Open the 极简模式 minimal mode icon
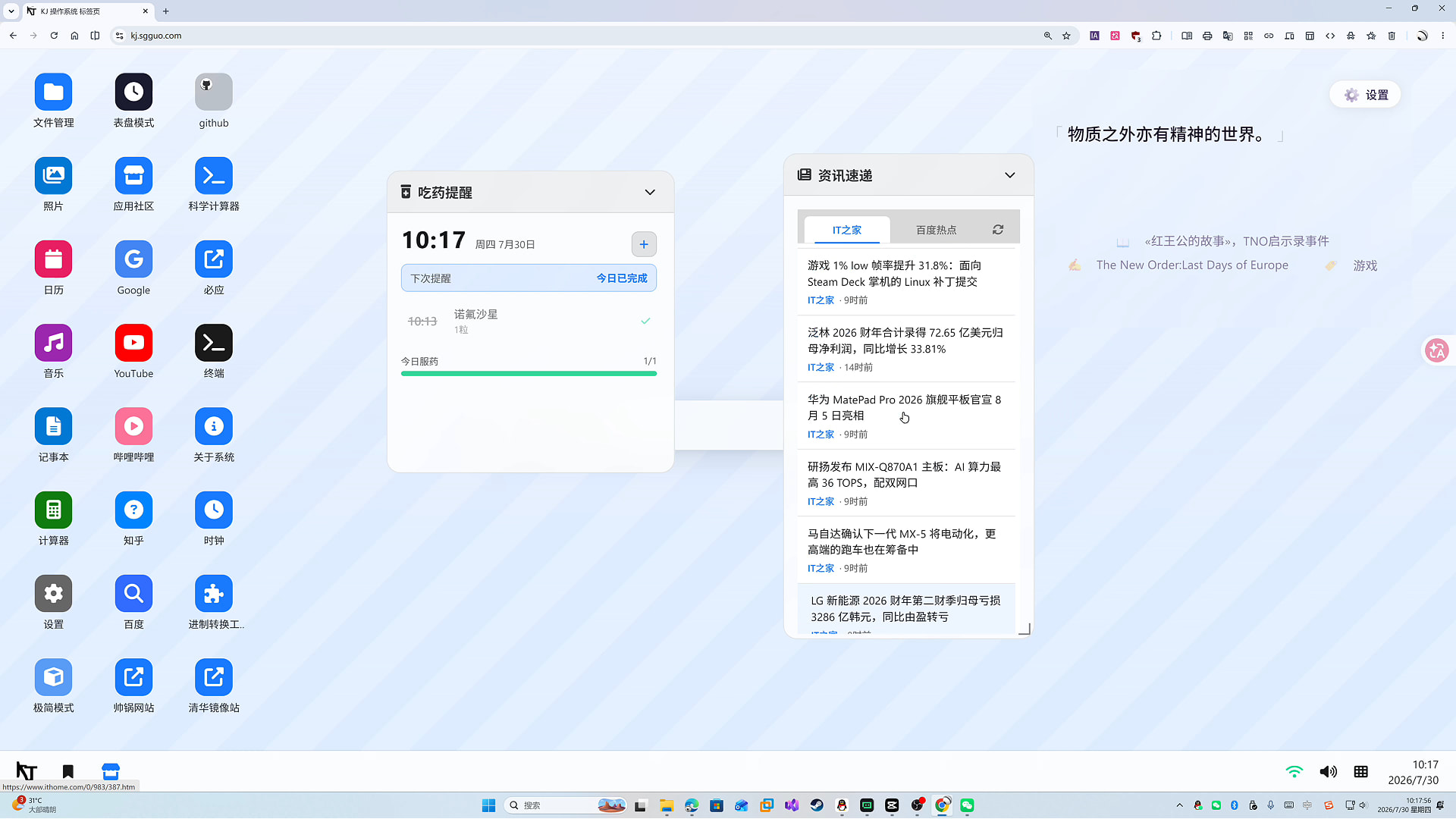The height and width of the screenshot is (819, 1456). pyautogui.click(x=53, y=677)
